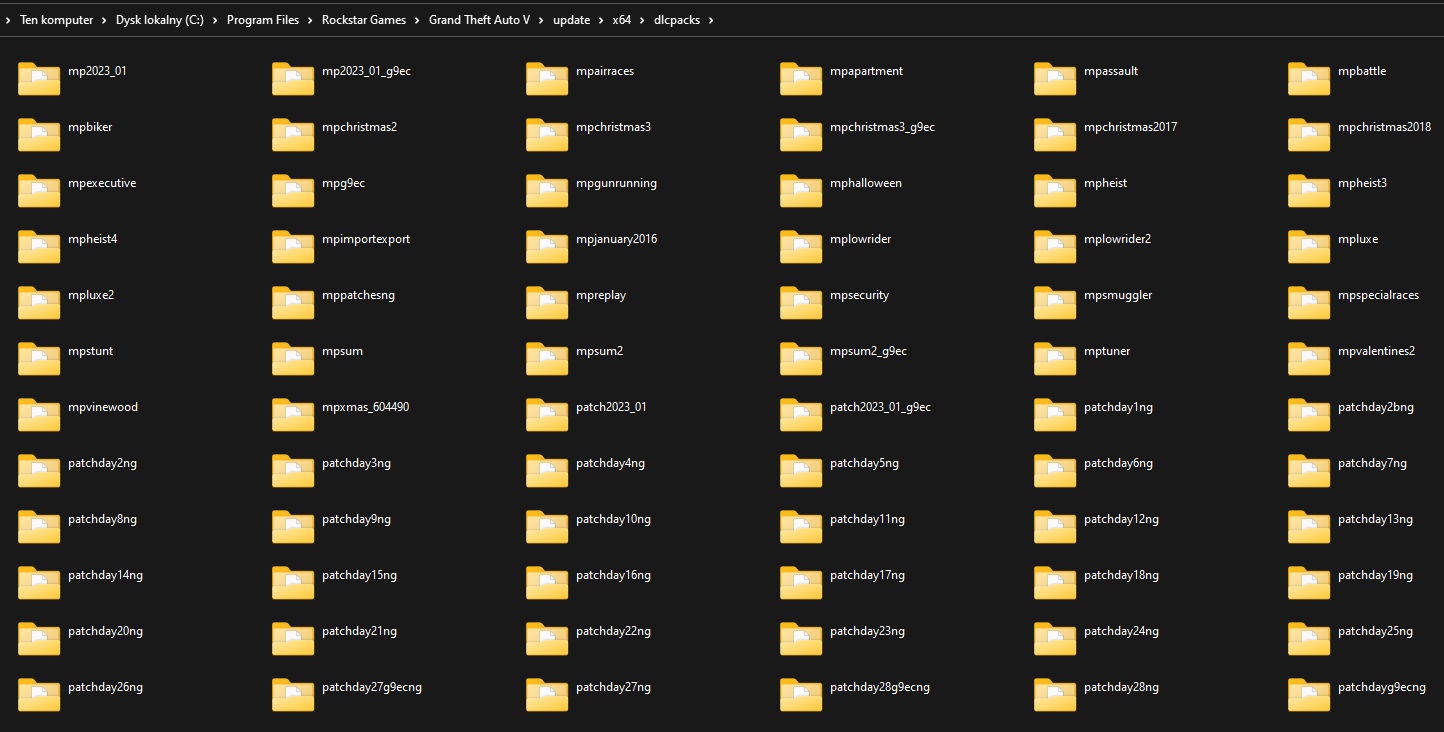Select the patchdayg9ecng folder icon
1444x732 pixels.
pos(1309,695)
